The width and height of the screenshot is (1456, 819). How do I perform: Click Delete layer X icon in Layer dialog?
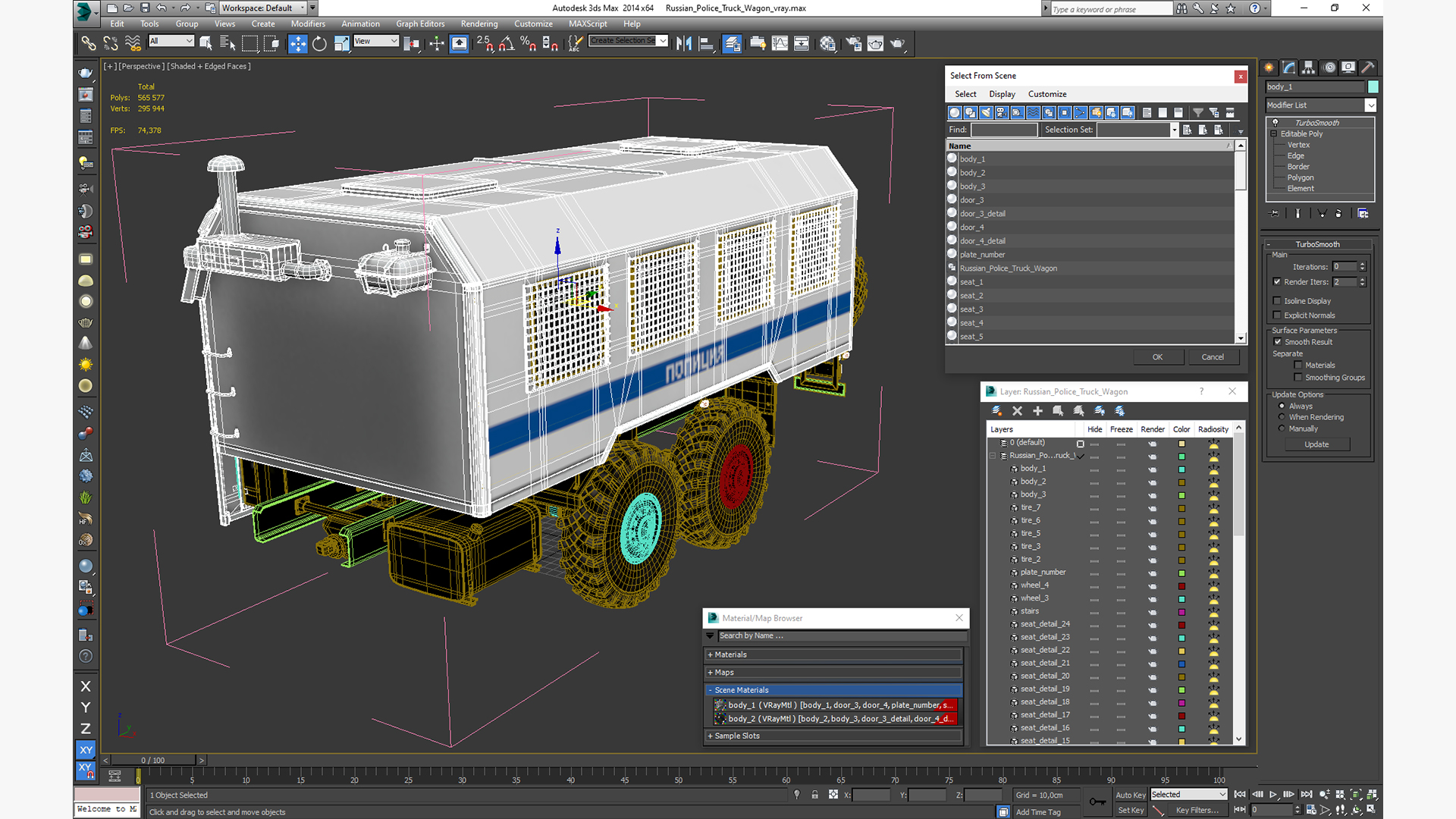tap(1017, 411)
